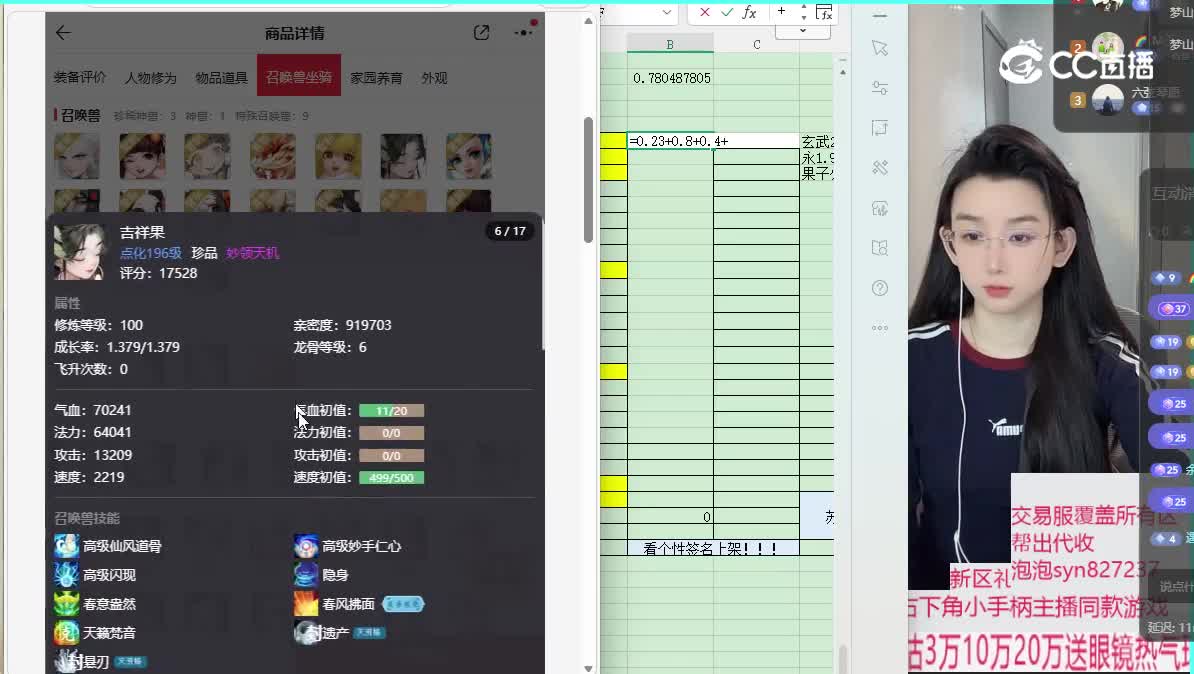The width and height of the screenshot is (1194, 674).
Task: Switch to the 装备评价 tab
Action: [80, 78]
